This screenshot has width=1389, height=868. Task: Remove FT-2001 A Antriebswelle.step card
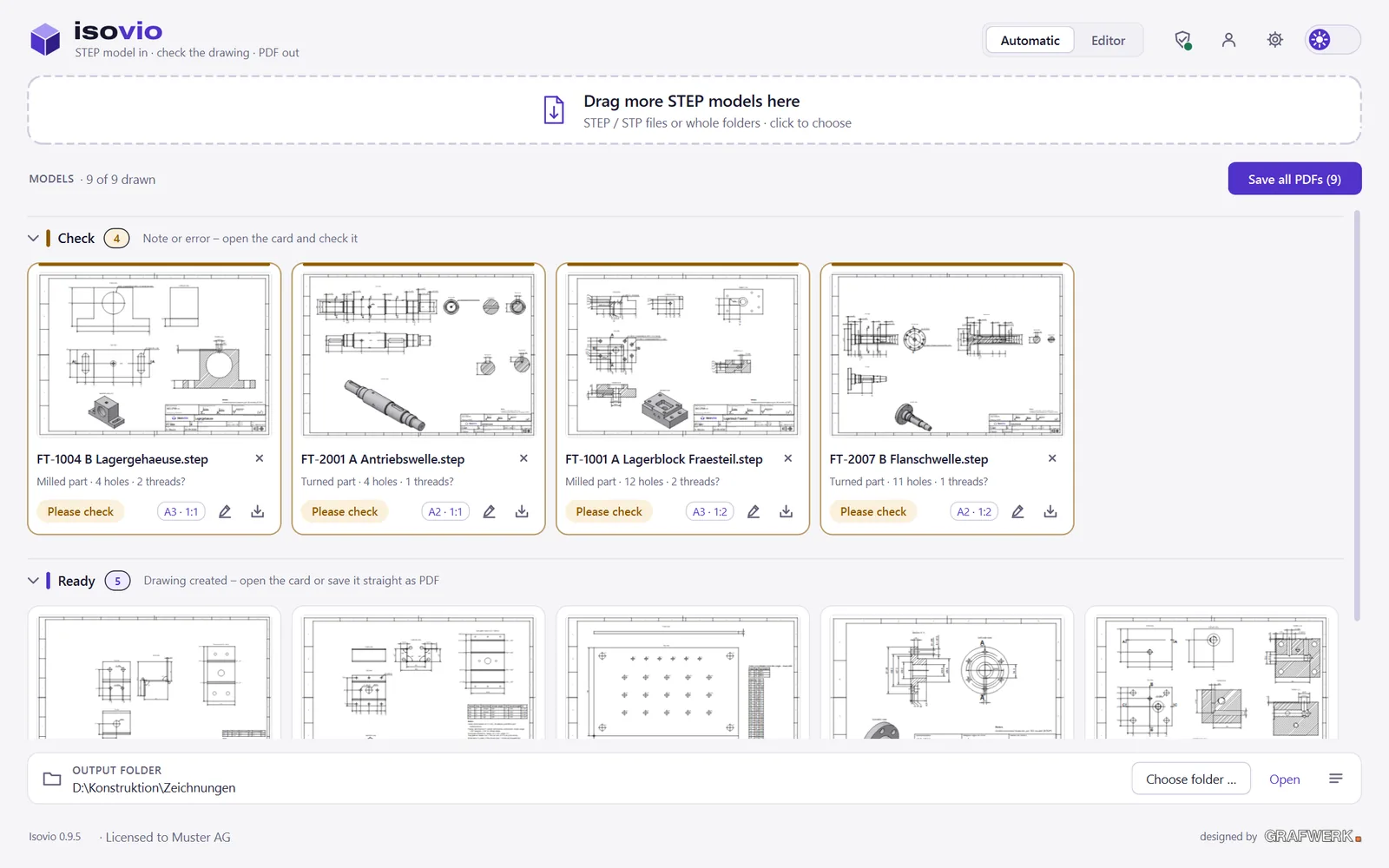point(523,458)
